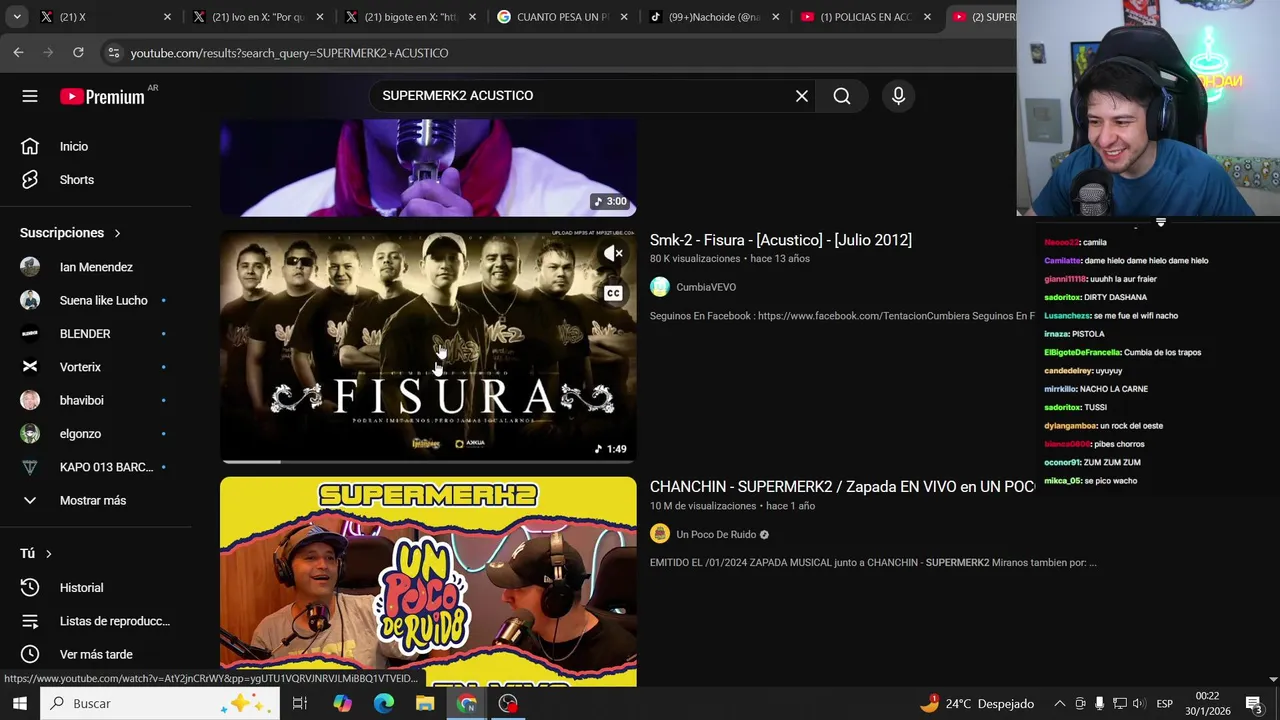The width and height of the screenshot is (1280, 720).
Task: Open site info icon in address bar
Action: (113, 52)
